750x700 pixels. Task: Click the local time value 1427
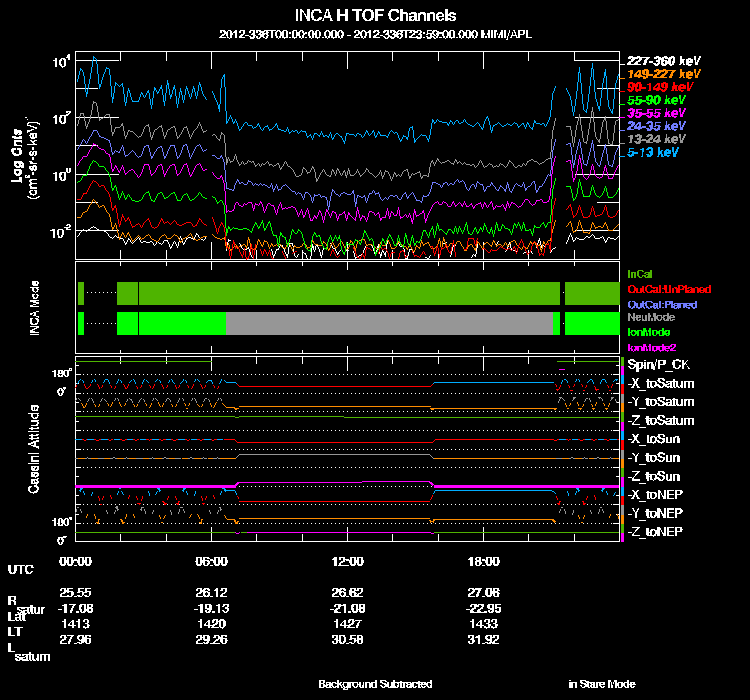click(x=348, y=624)
